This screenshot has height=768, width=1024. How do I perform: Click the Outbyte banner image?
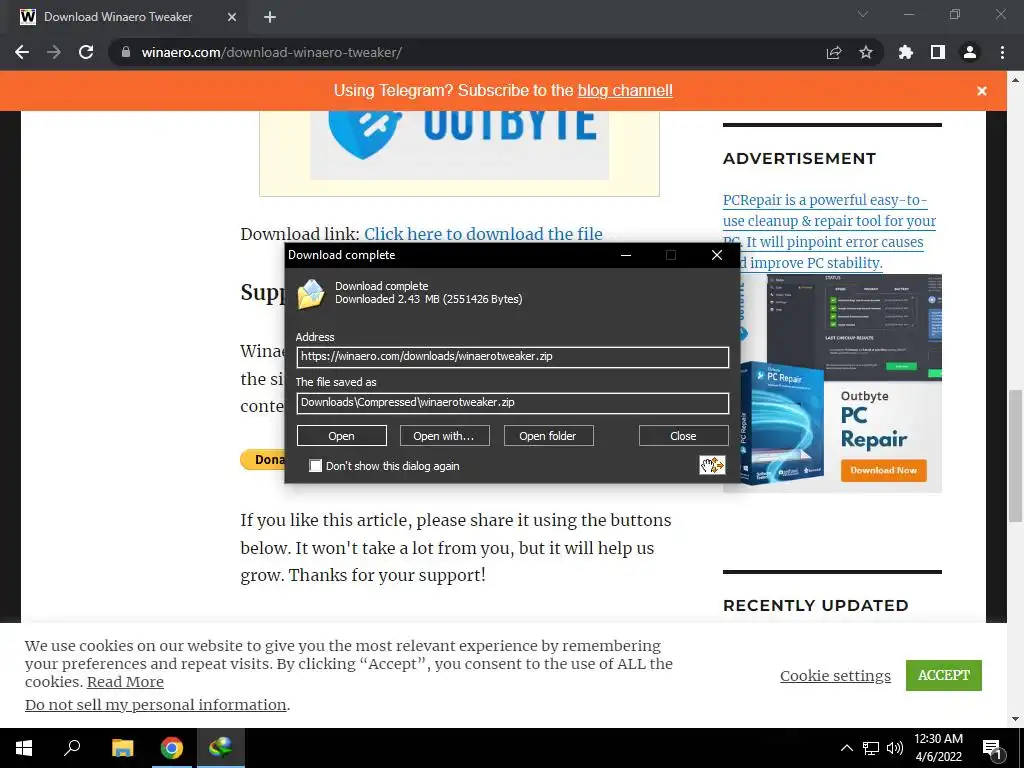[x=459, y=145]
